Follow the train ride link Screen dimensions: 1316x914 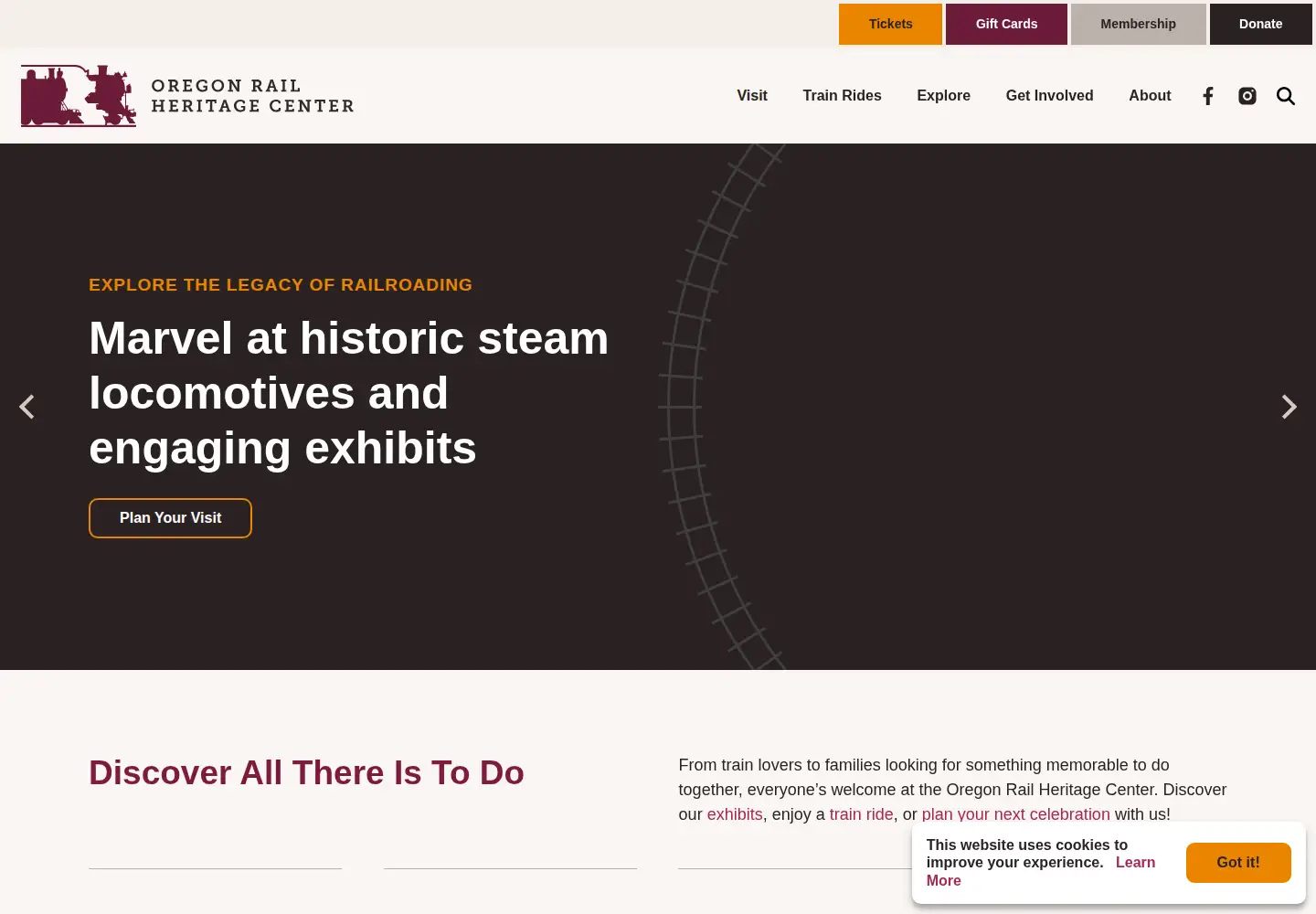click(861, 814)
